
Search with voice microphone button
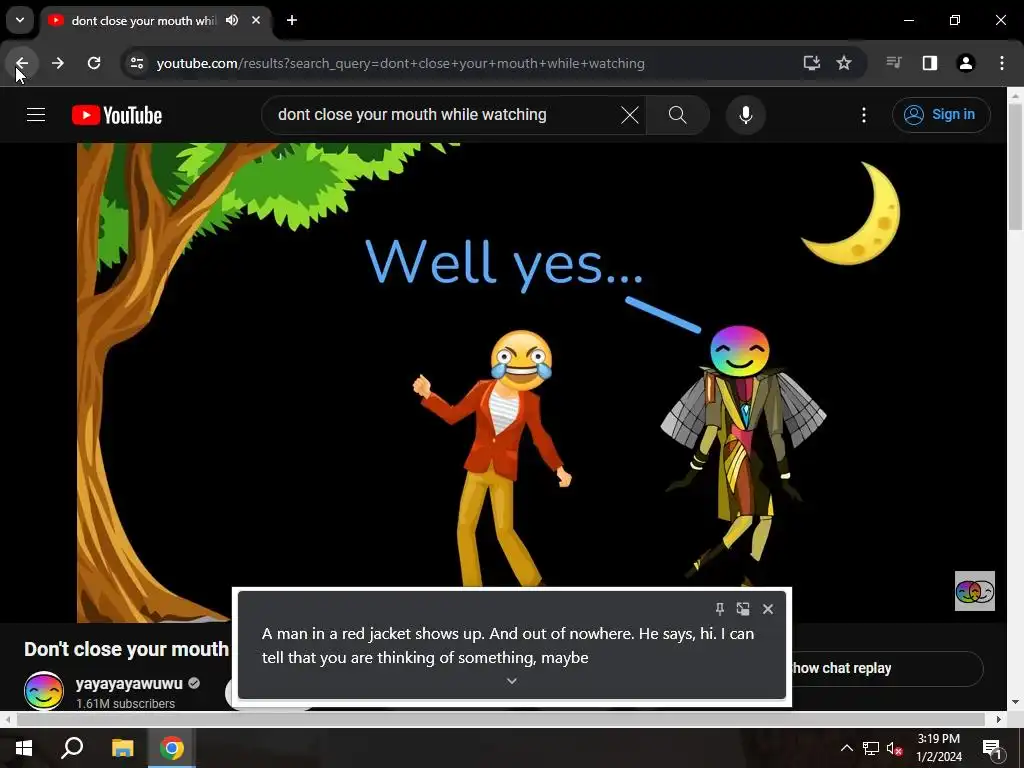coord(746,115)
